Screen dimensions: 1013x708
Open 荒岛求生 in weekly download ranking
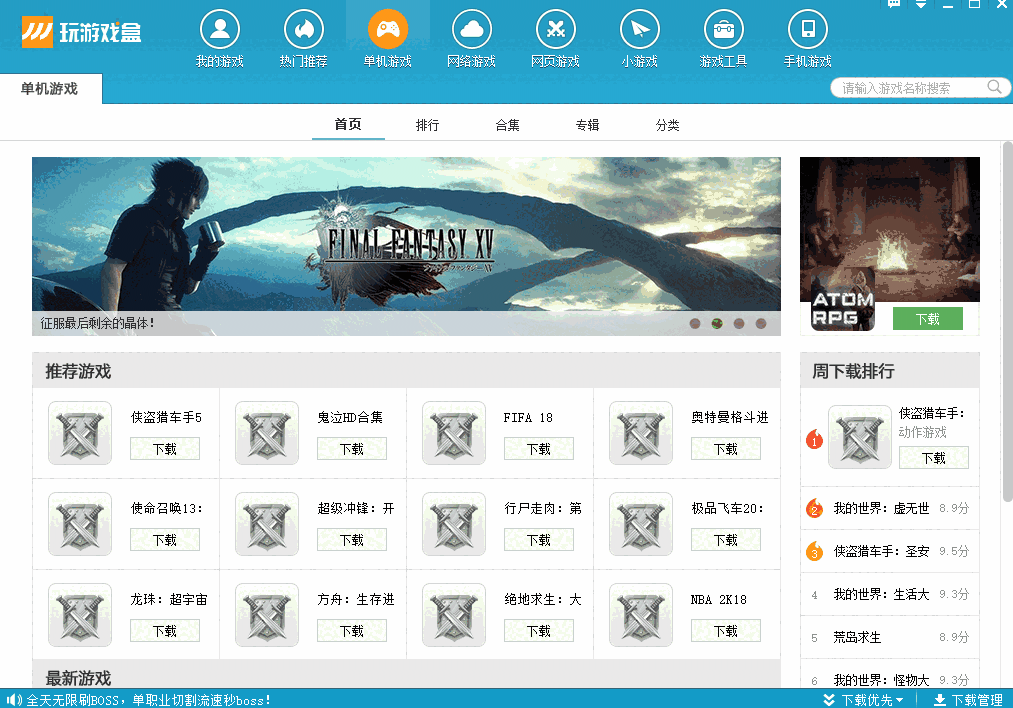click(x=857, y=637)
